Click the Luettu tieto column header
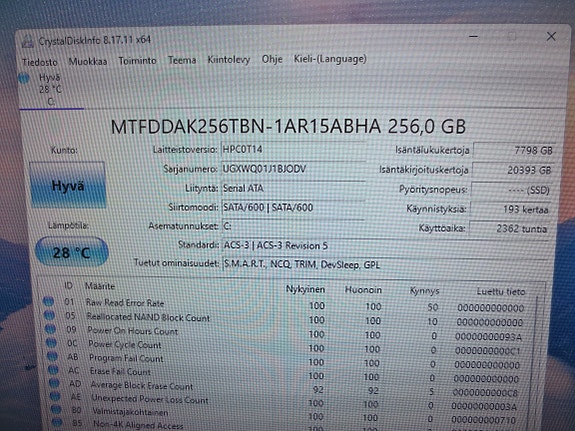 pyautogui.click(x=501, y=292)
